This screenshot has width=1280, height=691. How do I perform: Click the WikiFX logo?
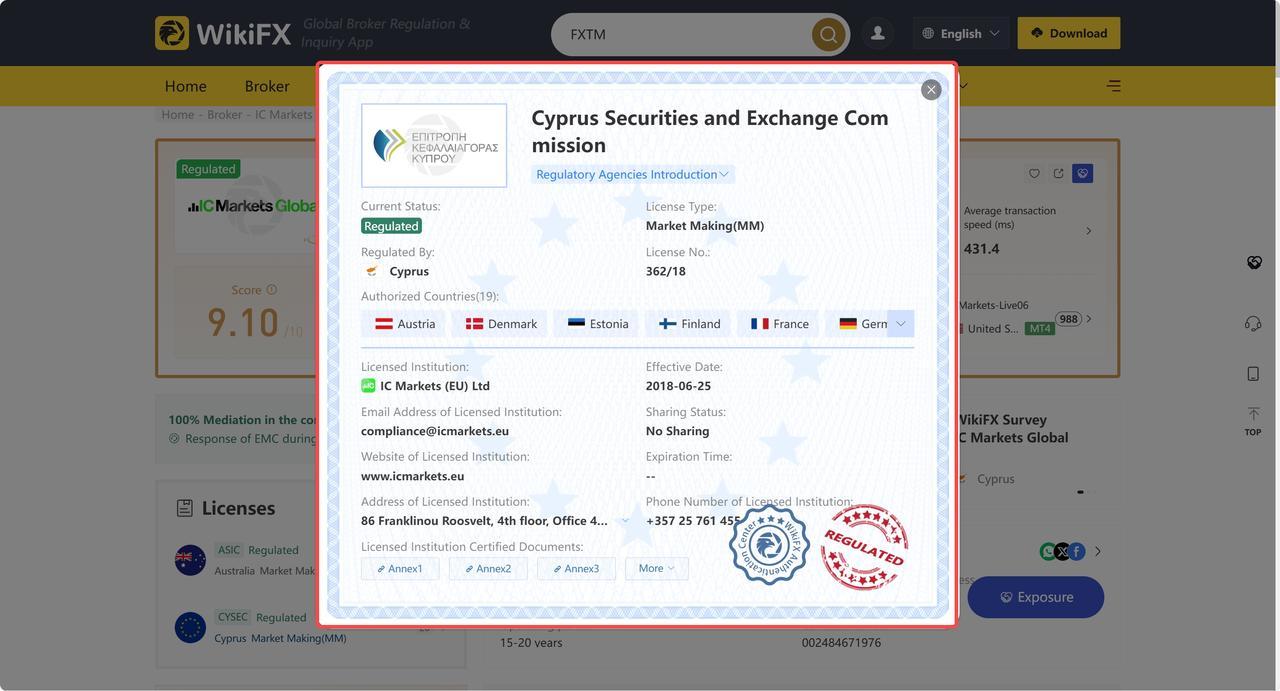[x=223, y=33]
